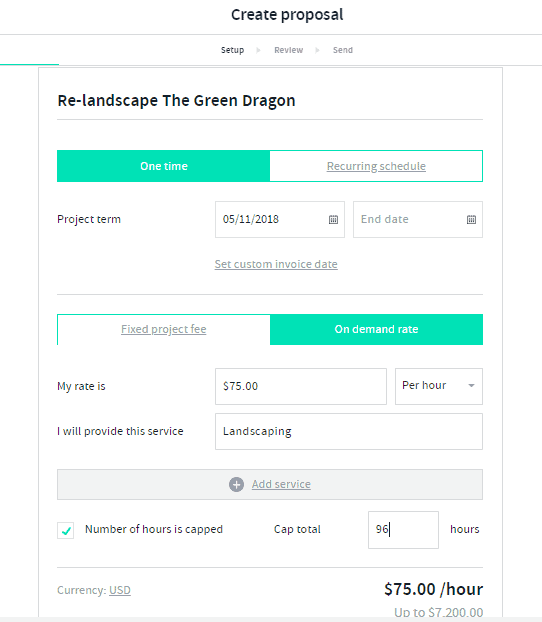The image size is (542, 622).
Task: Focus the $75.00 rate field
Action: [301, 386]
